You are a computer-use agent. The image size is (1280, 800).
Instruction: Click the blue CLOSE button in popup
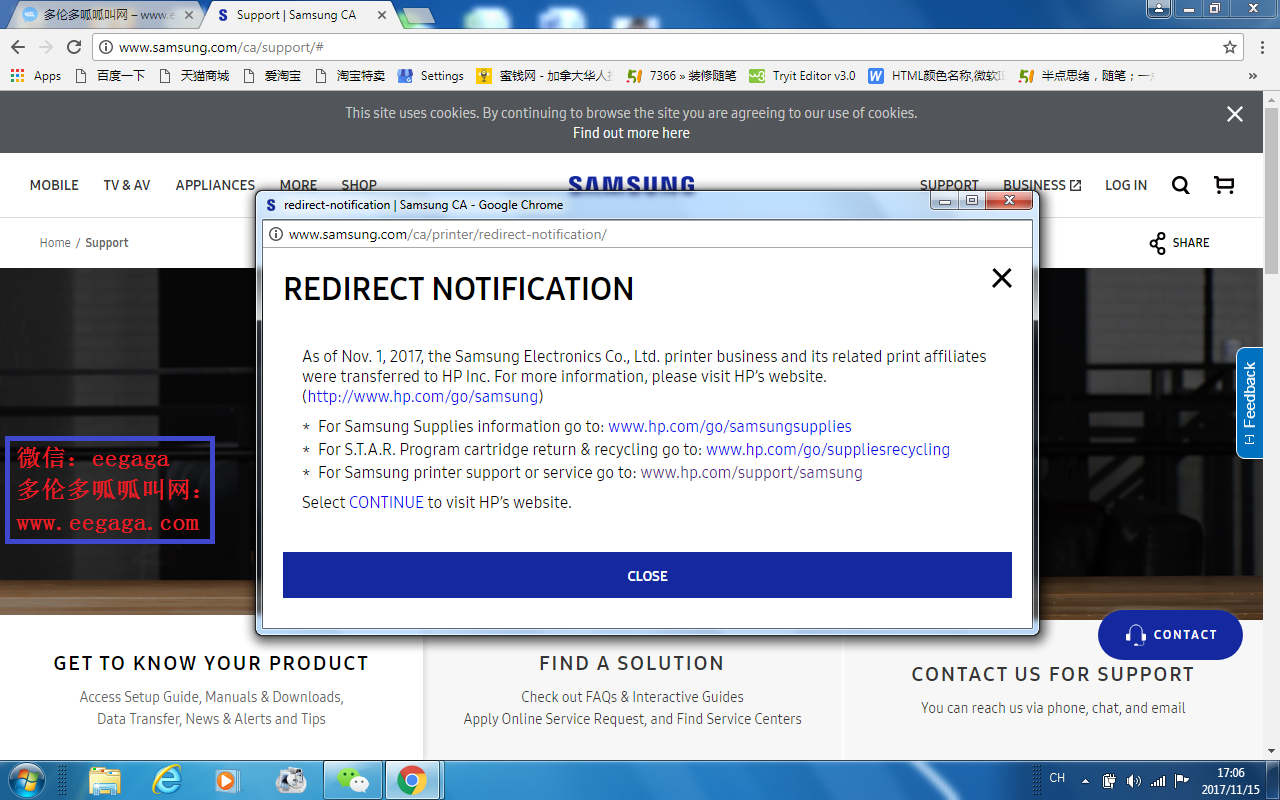pyautogui.click(x=647, y=575)
